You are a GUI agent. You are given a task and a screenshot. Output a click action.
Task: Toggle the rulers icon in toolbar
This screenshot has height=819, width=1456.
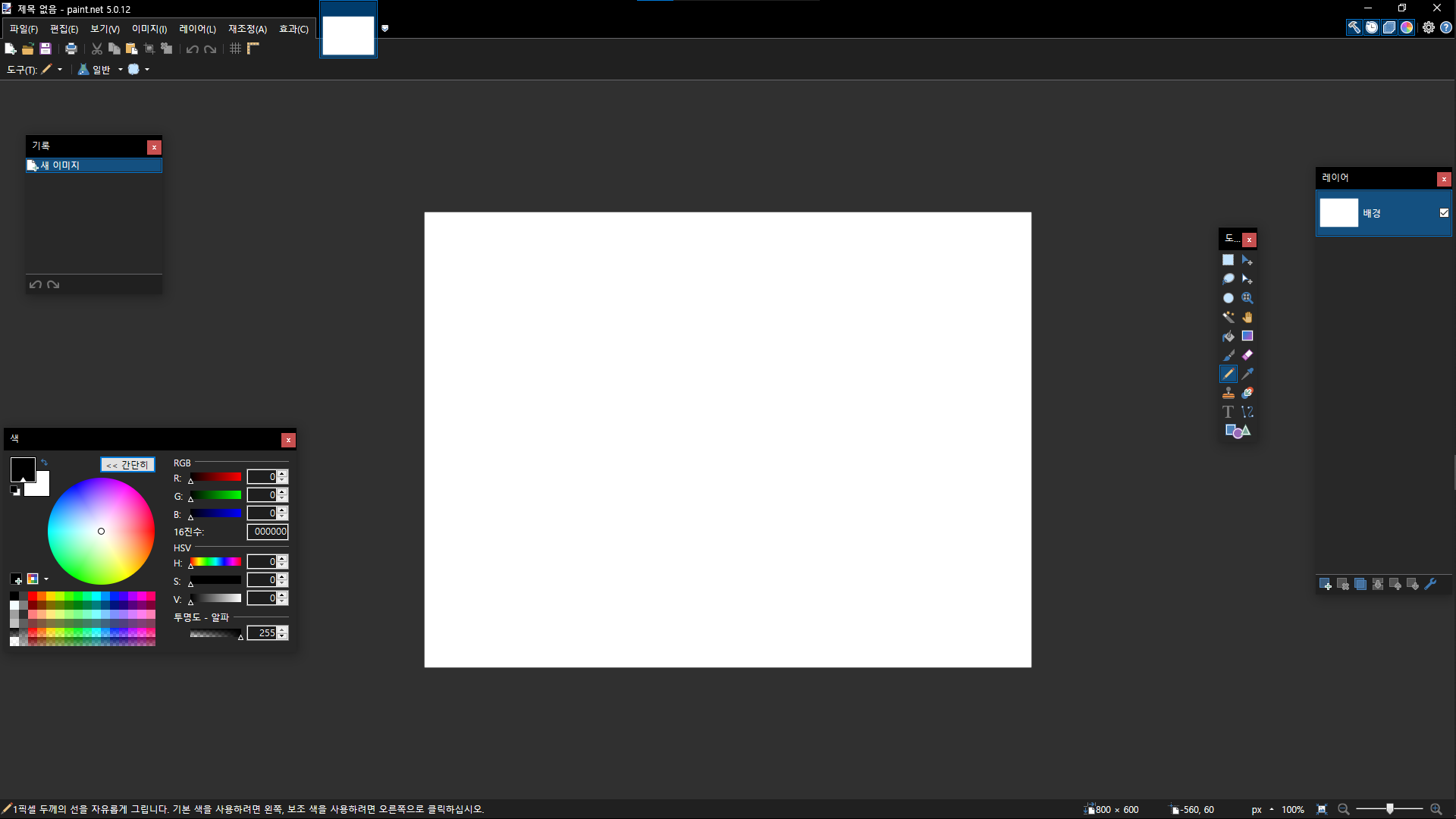pyautogui.click(x=253, y=49)
